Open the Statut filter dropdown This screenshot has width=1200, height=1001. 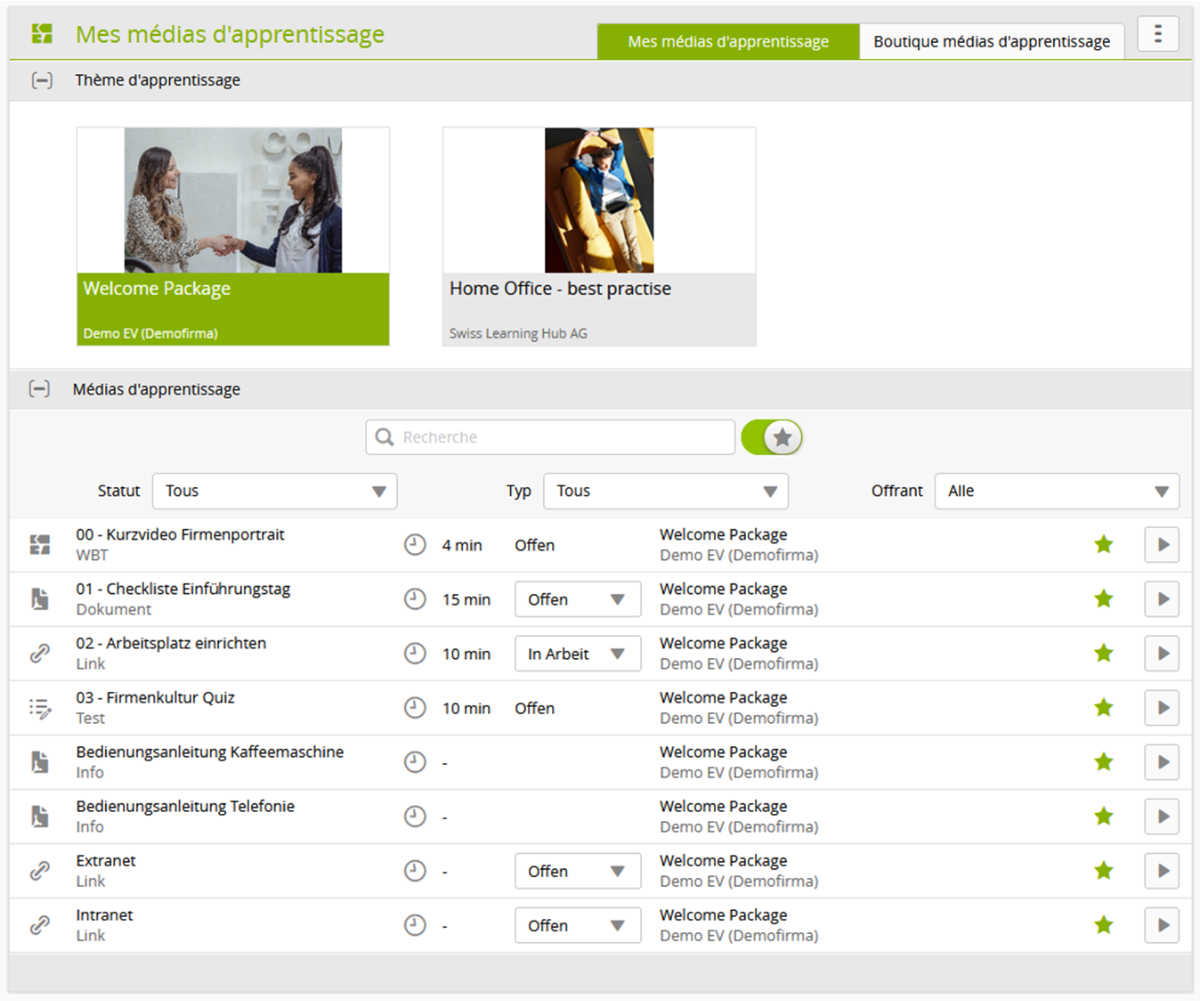pos(275,491)
